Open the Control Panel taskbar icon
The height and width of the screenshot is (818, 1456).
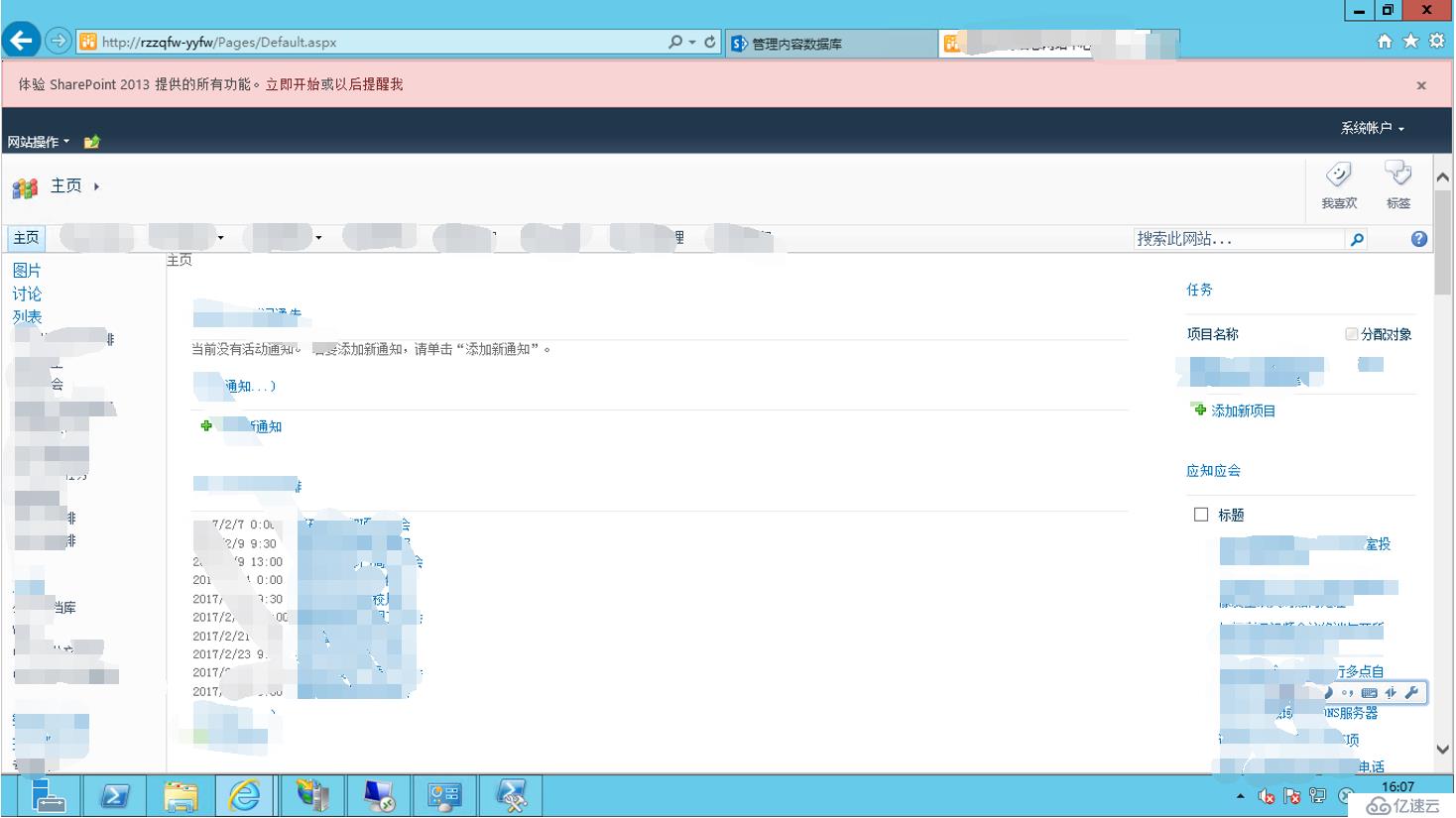tap(444, 796)
